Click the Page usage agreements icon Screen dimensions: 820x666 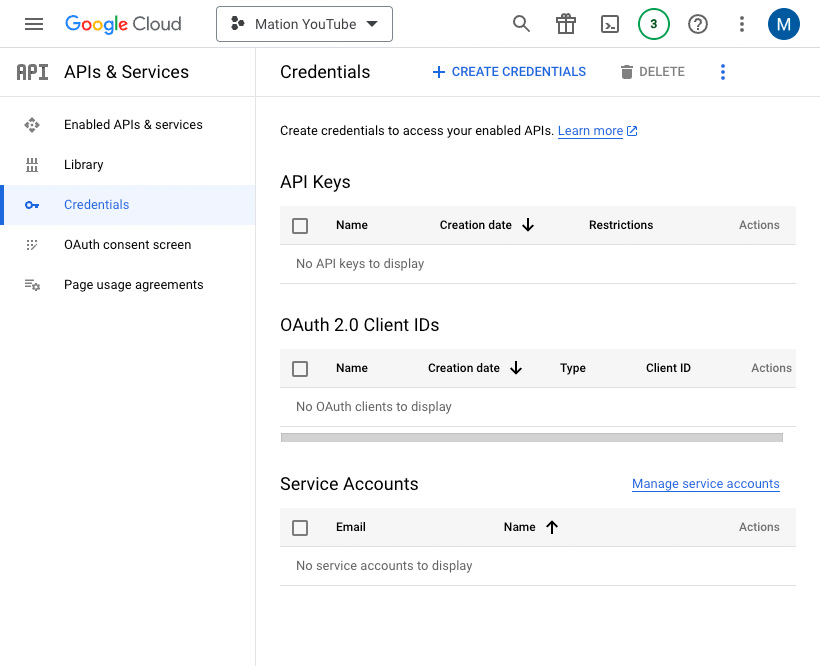pos(32,285)
